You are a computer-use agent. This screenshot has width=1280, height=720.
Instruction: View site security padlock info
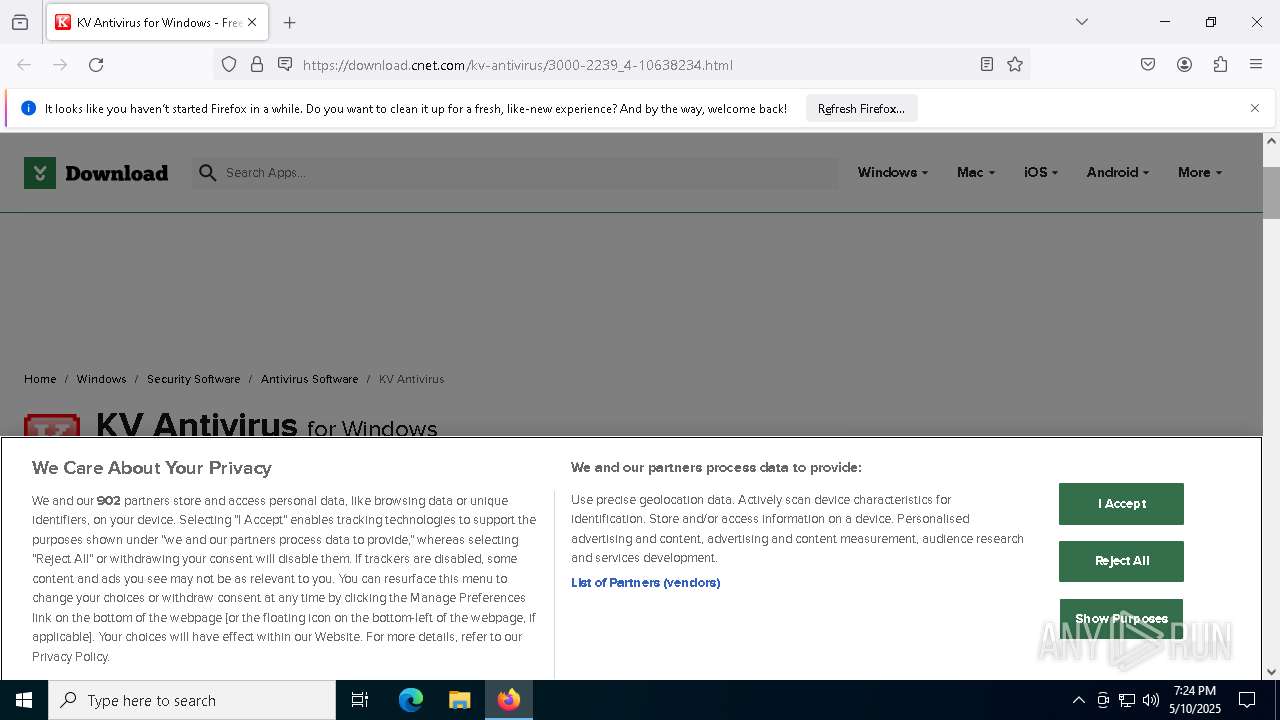click(257, 65)
